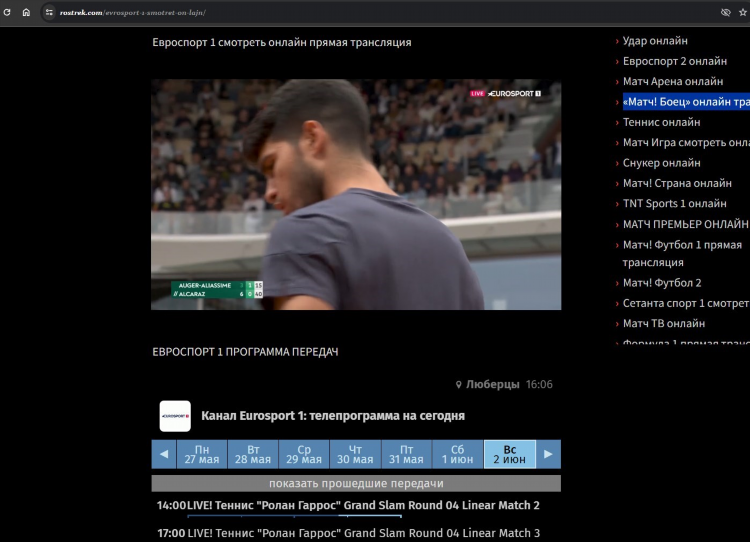Click the tracking protection eye icon
Image resolution: width=750 pixels, height=542 pixels.
(x=725, y=12)
